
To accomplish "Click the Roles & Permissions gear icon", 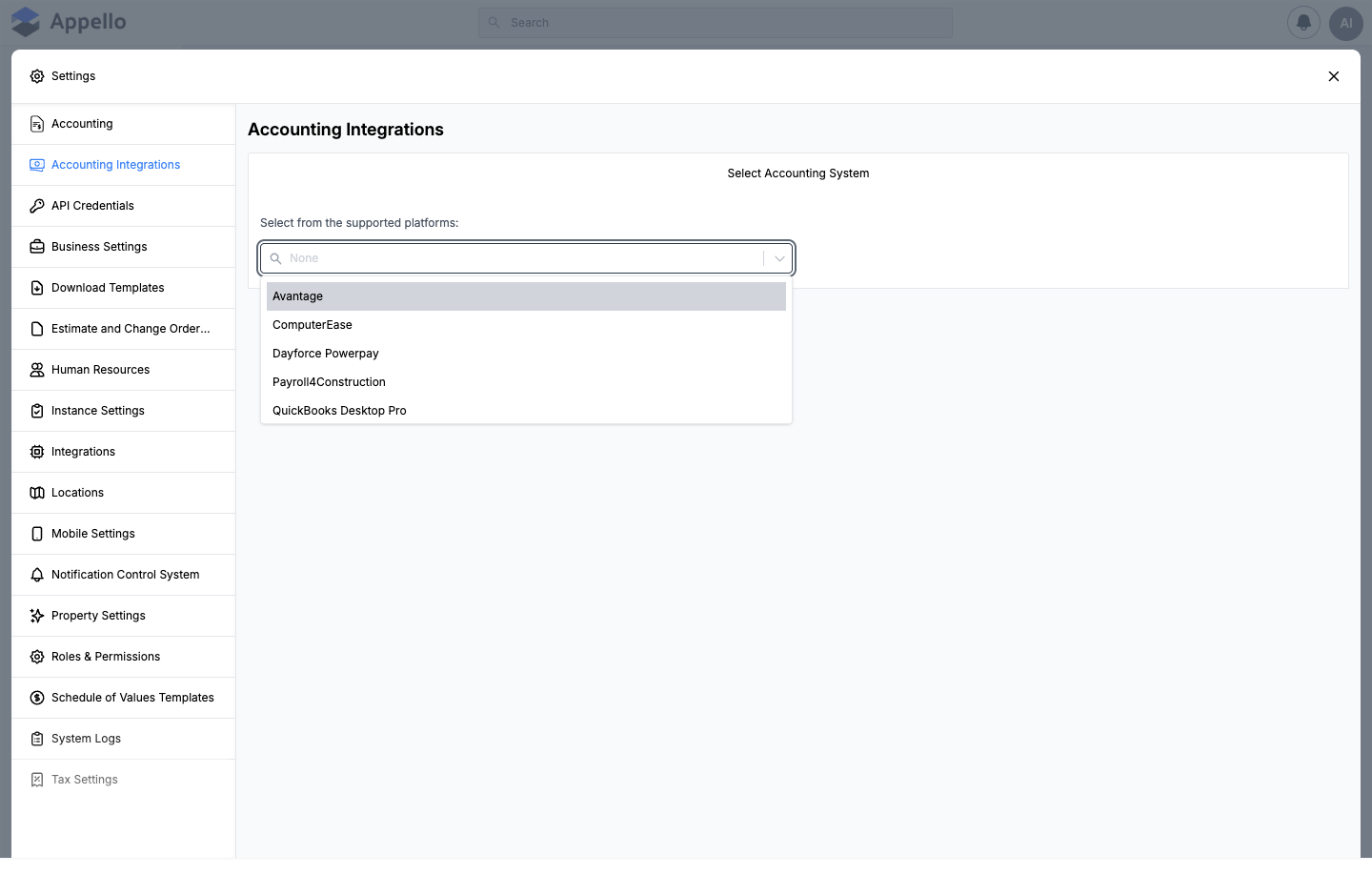I will [x=37, y=657].
